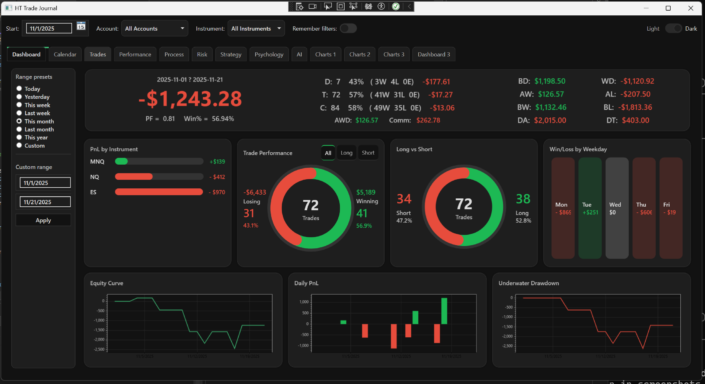Go to the Psychology tab
705x384 pixels.
point(269,54)
